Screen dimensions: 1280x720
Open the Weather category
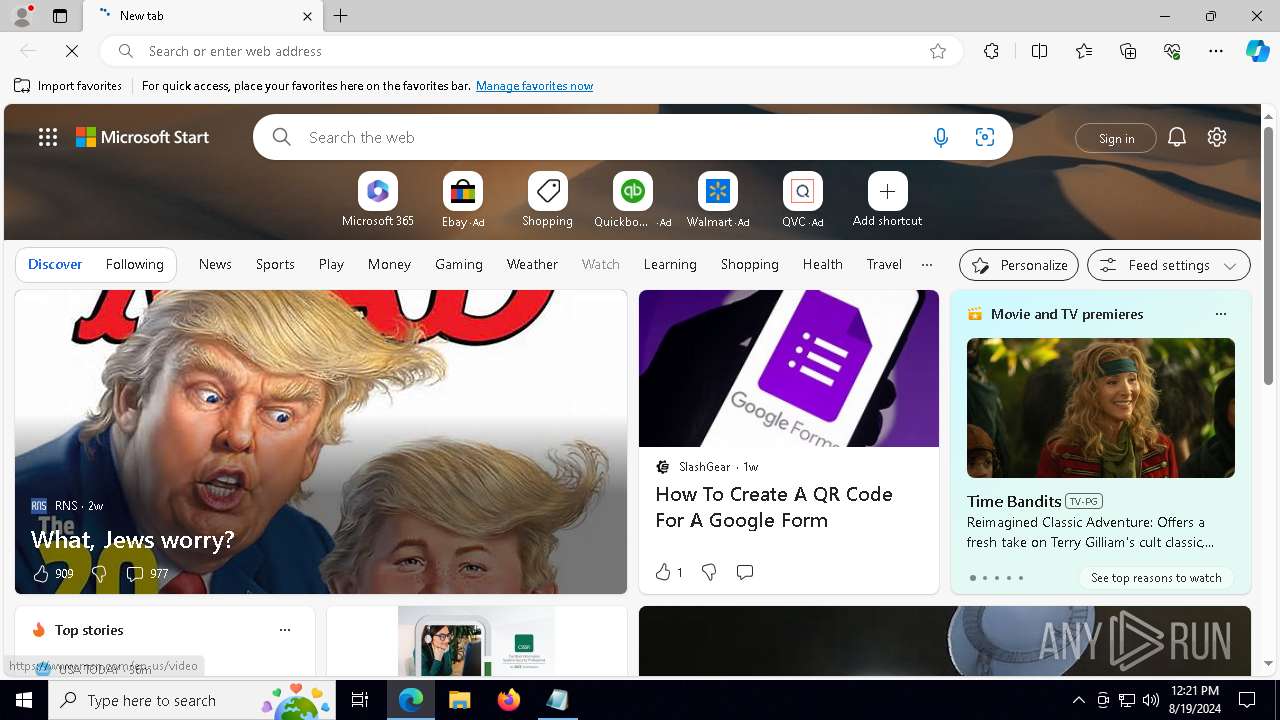pos(532,264)
